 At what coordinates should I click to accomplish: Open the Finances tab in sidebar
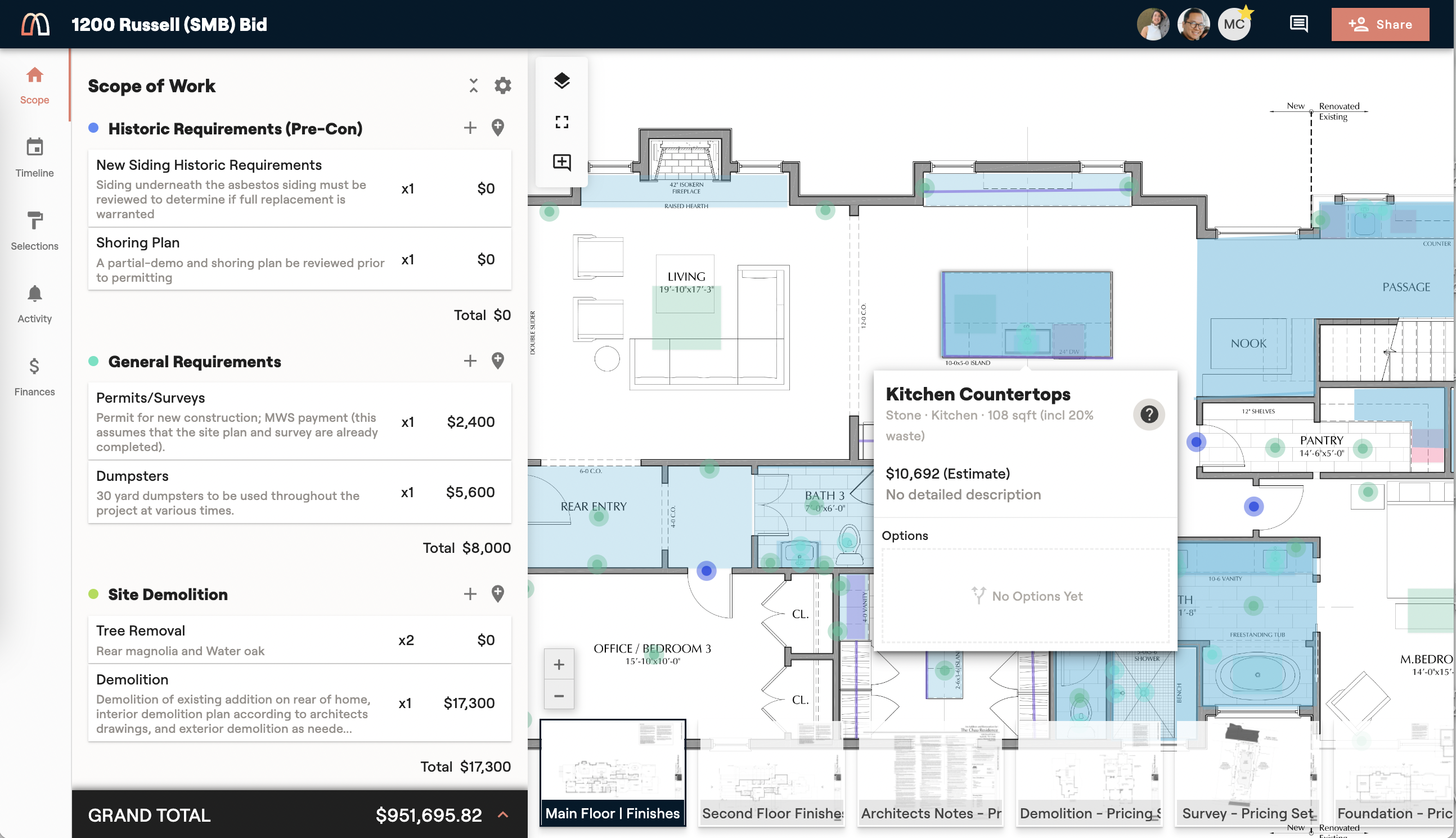34,376
